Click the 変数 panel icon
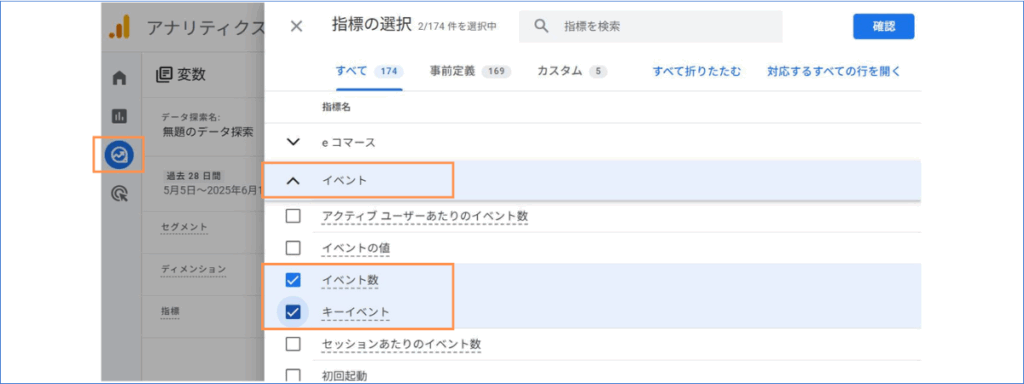 point(163,75)
